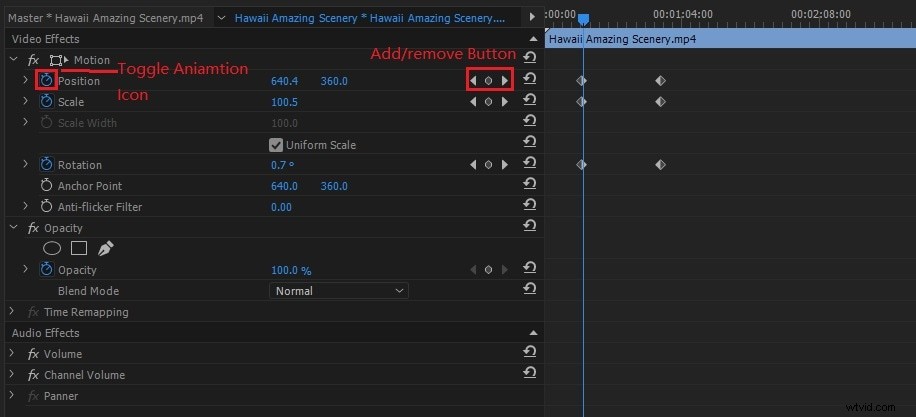Expand the Volume audio effect
This screenshot has width=916, height=417.
click(x=12, y=353)
